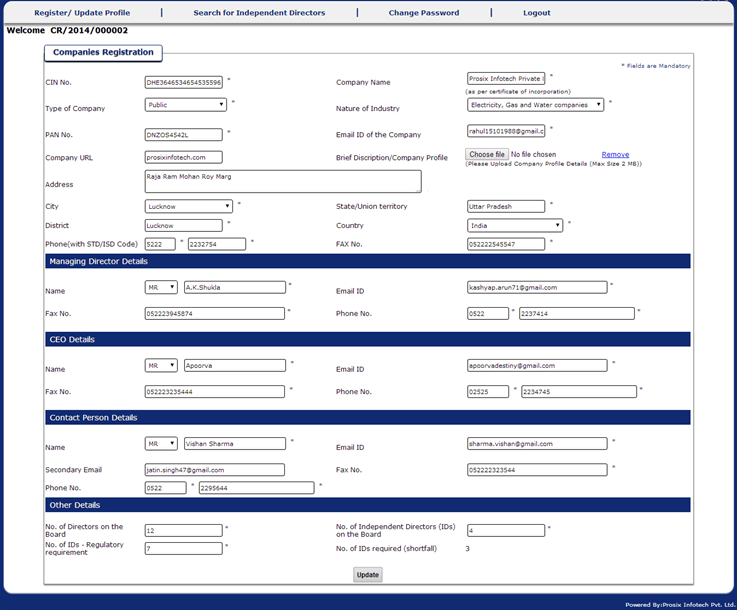
Task: Open the Type of Company dropdown
Action: point(186,105)
